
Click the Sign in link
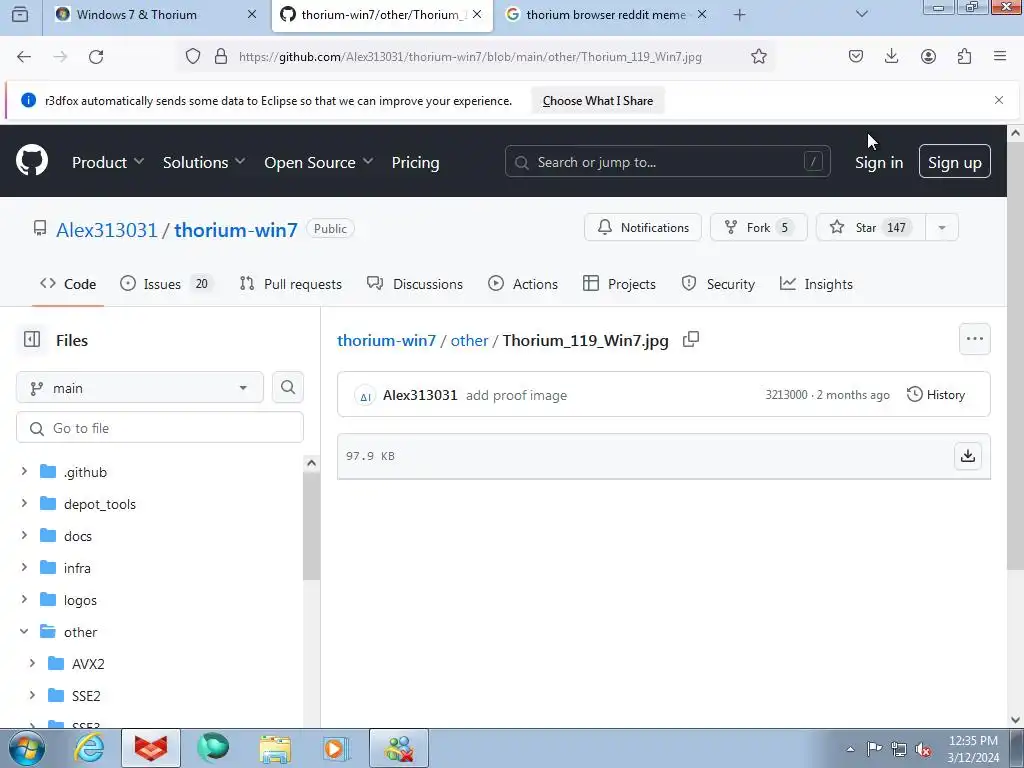[x=879, y=163]
